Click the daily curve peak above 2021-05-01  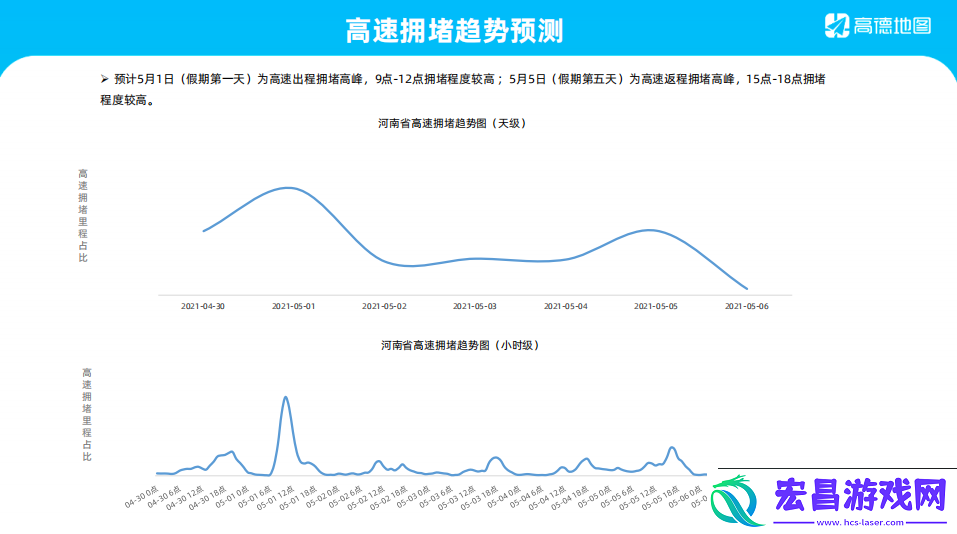(288, 188)
